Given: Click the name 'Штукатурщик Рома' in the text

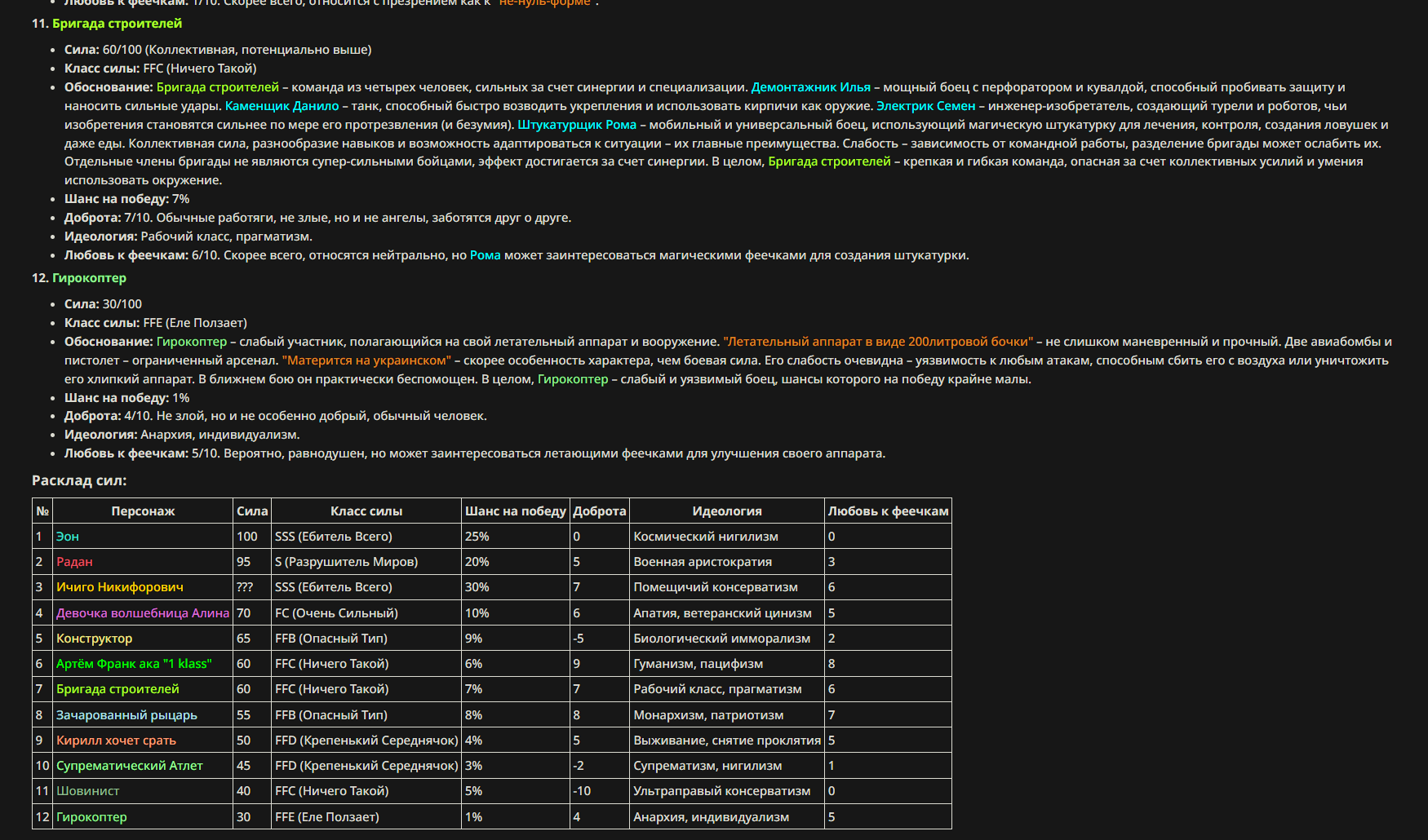Looking at the screenshot, I should (577, 125).
